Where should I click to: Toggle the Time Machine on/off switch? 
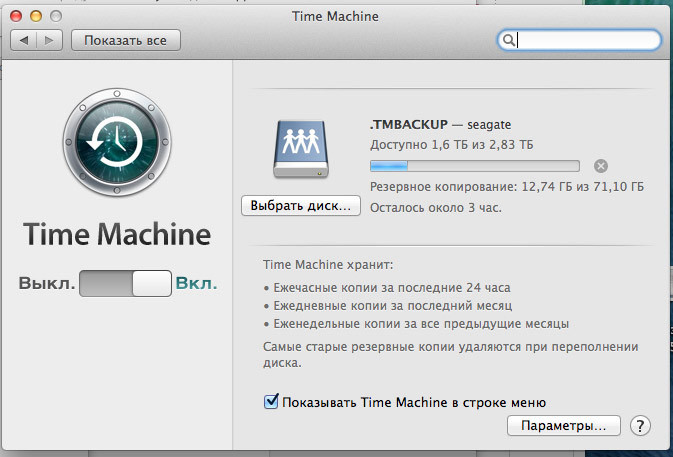(x=125, y=284)
